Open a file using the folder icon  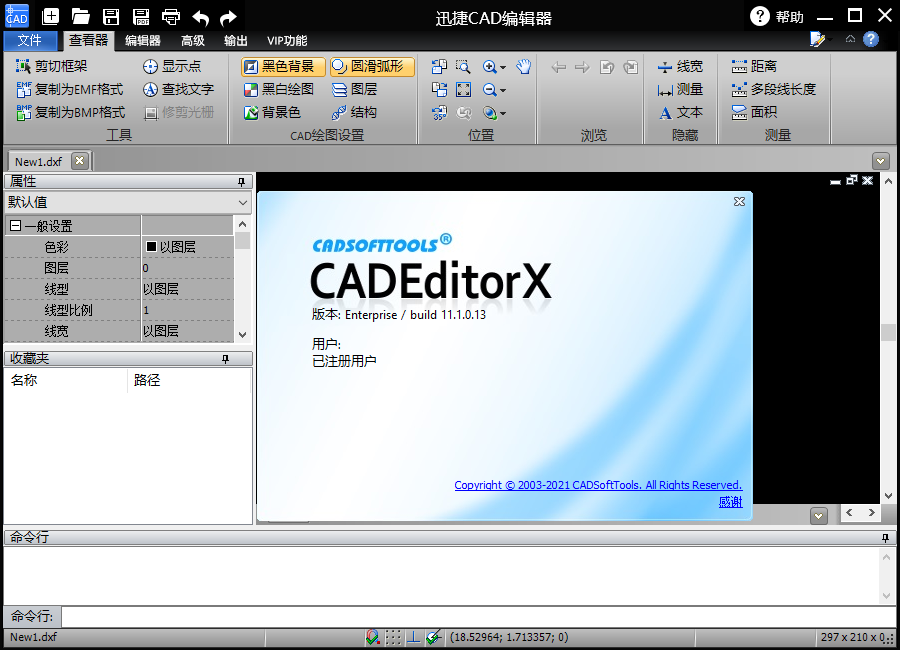click(80, 17)
